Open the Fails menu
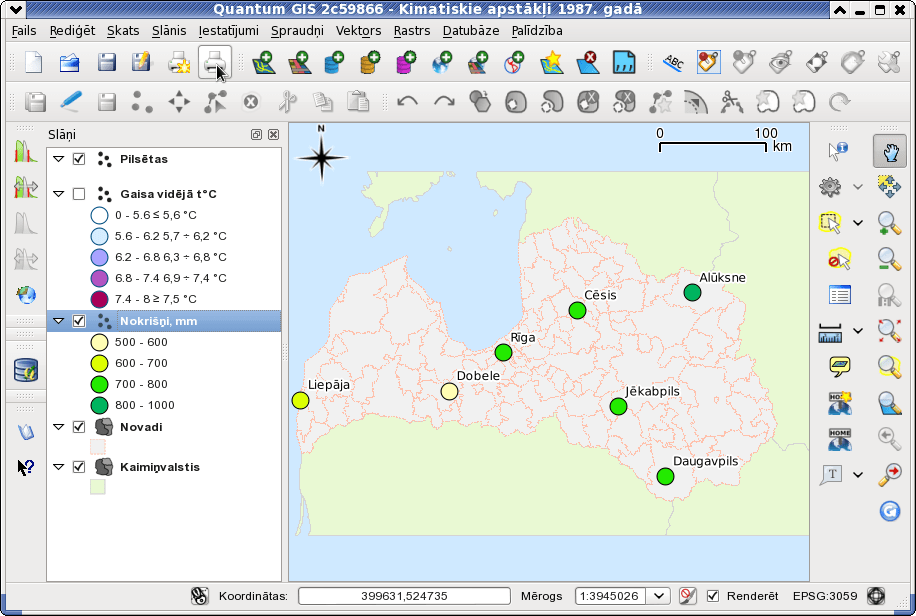 coord(23,30)
